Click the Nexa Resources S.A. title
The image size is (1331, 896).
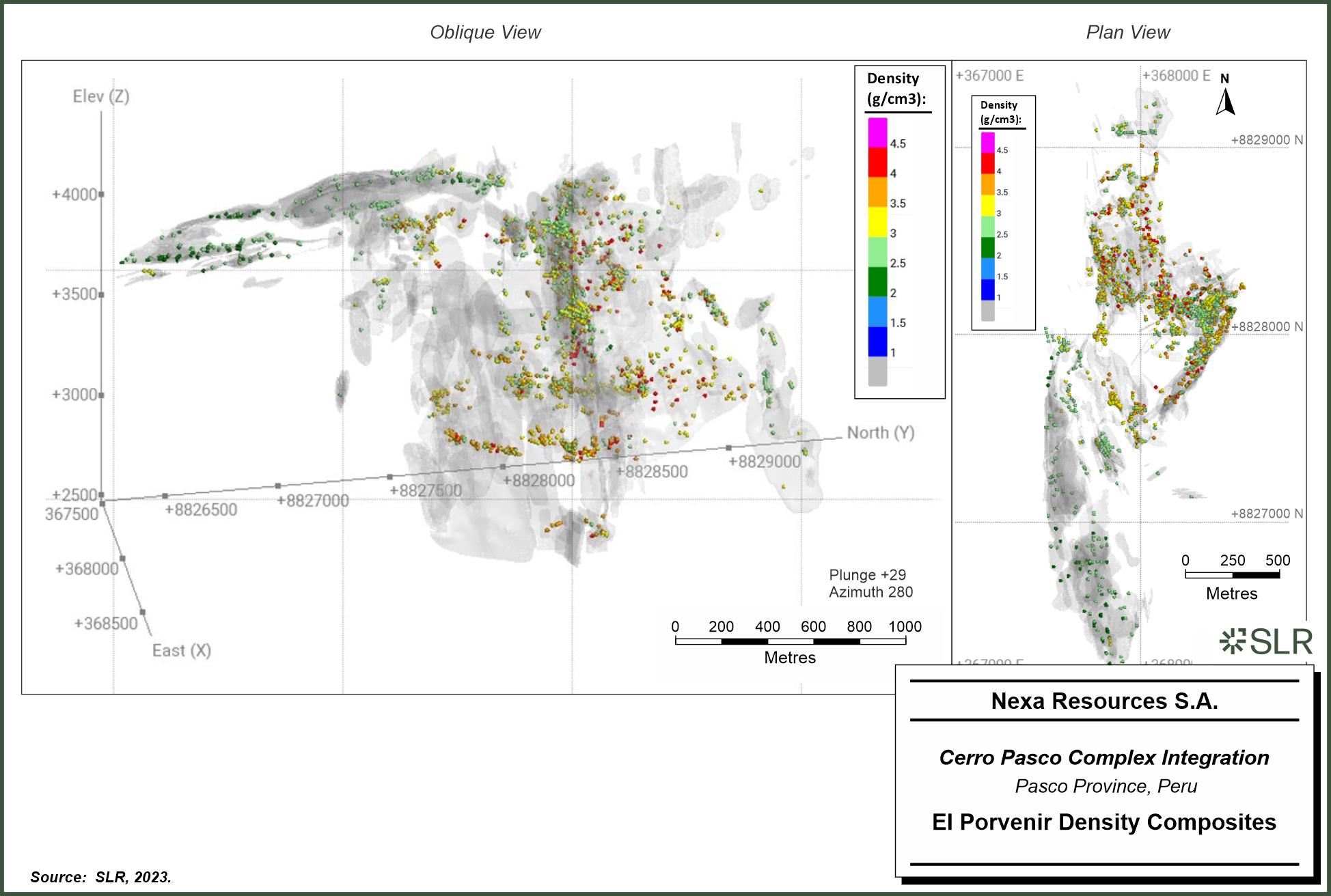click(x=1104, y=701)
